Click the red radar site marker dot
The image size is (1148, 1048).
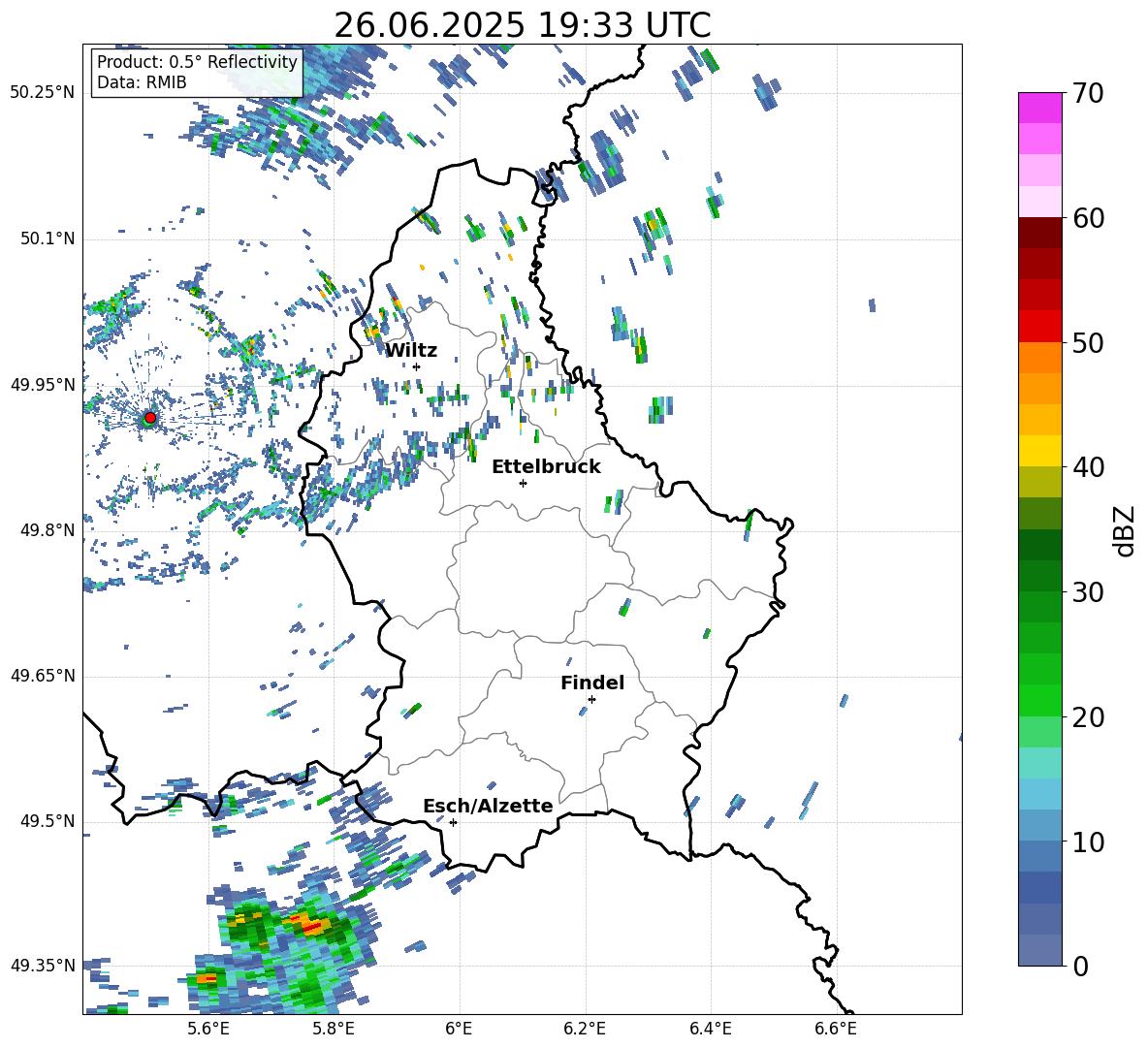coord(150,418)
